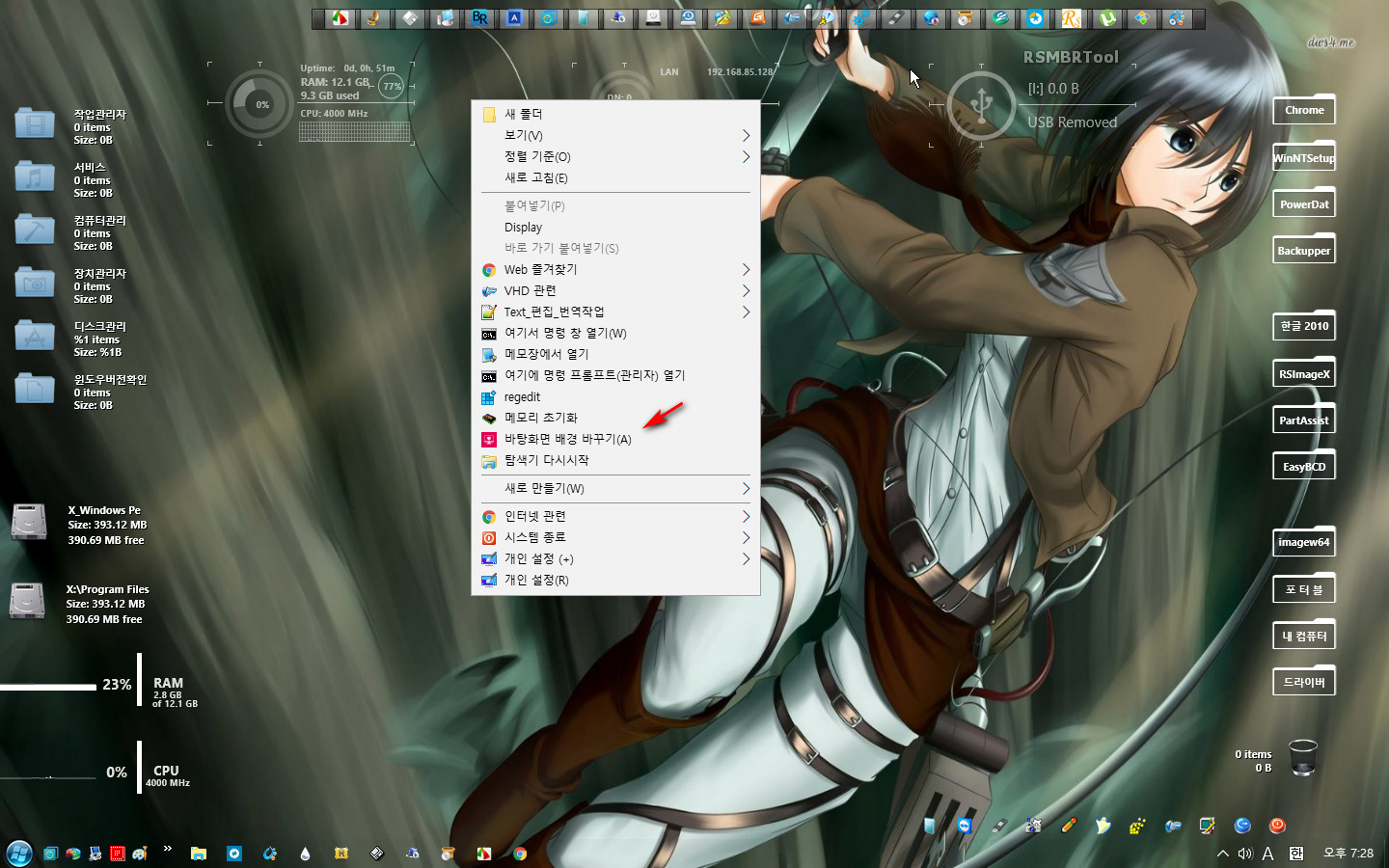Screen dimensions: 1389x868
Task: Open the EasyBCD shortcut button
Action: 1304,466
